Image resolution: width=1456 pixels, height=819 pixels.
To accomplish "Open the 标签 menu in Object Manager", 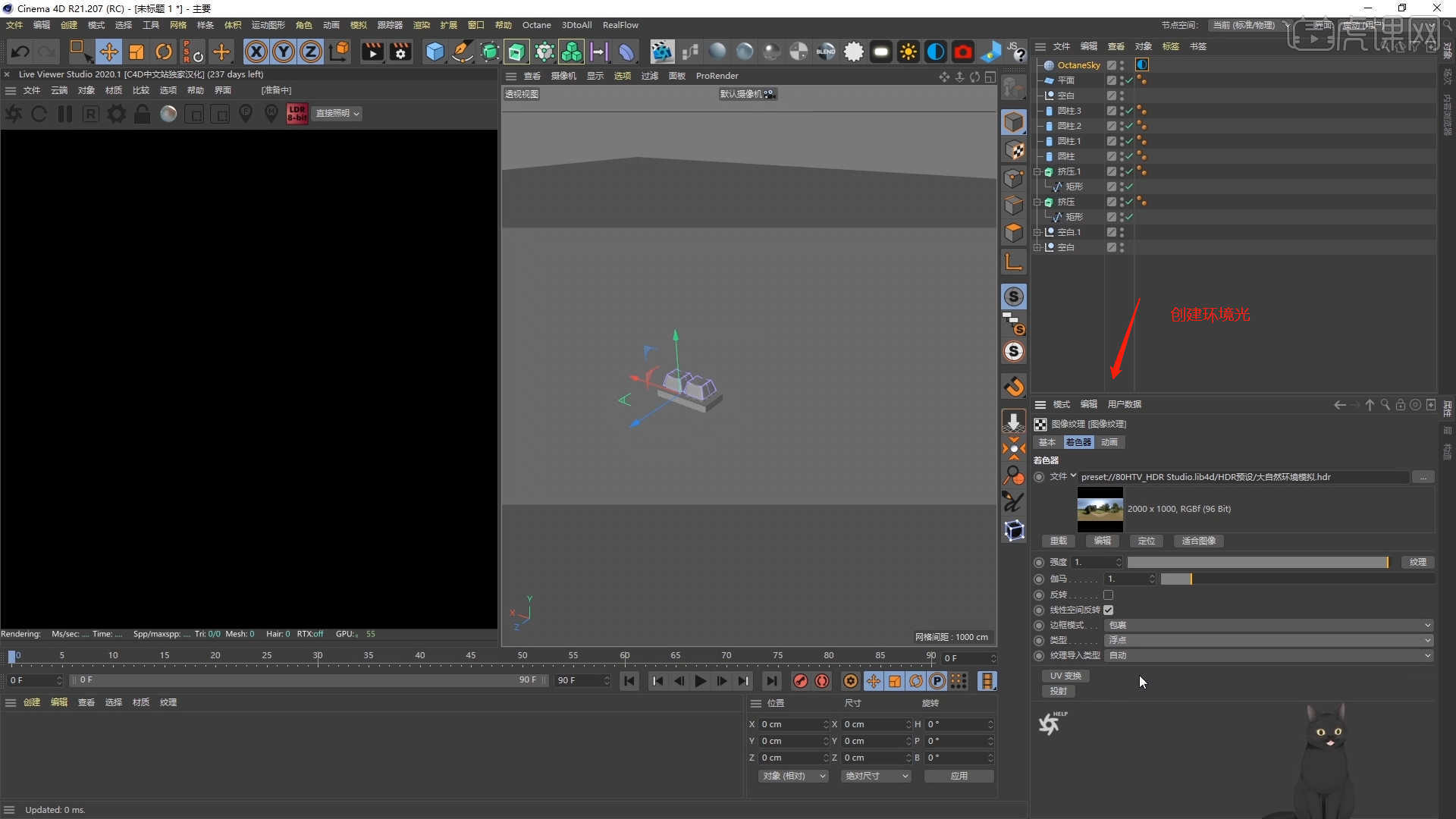I will pos(1171,46).
